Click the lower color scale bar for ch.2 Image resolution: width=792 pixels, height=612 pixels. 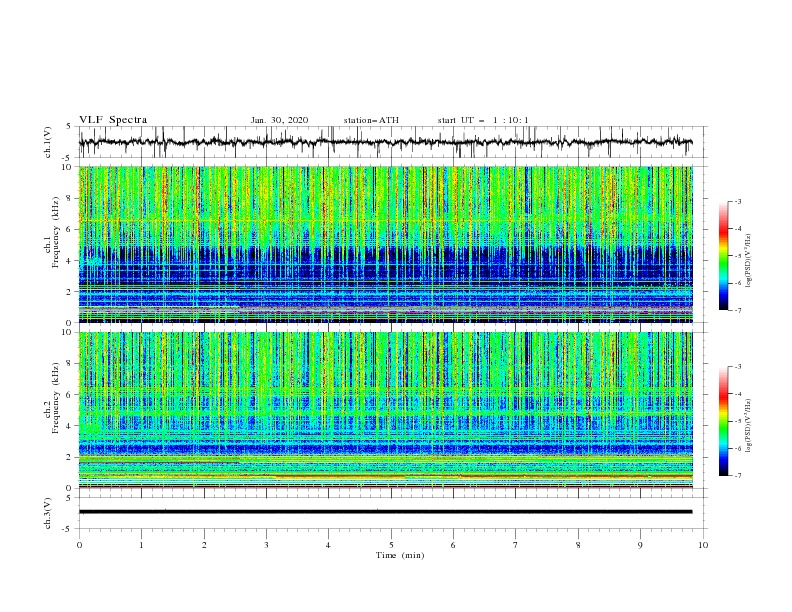coord(724,421)
